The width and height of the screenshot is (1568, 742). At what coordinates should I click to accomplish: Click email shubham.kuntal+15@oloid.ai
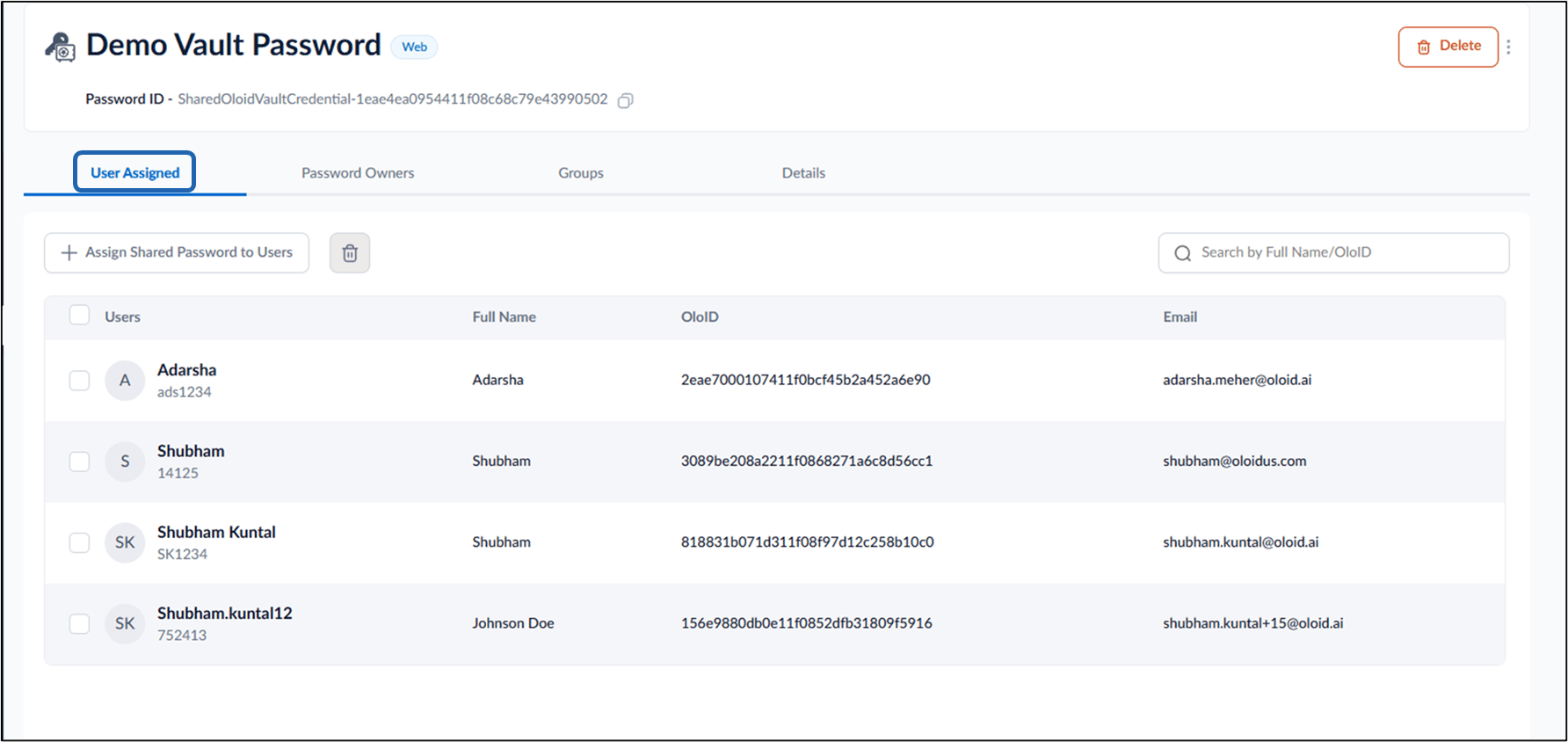(1252, 623)
